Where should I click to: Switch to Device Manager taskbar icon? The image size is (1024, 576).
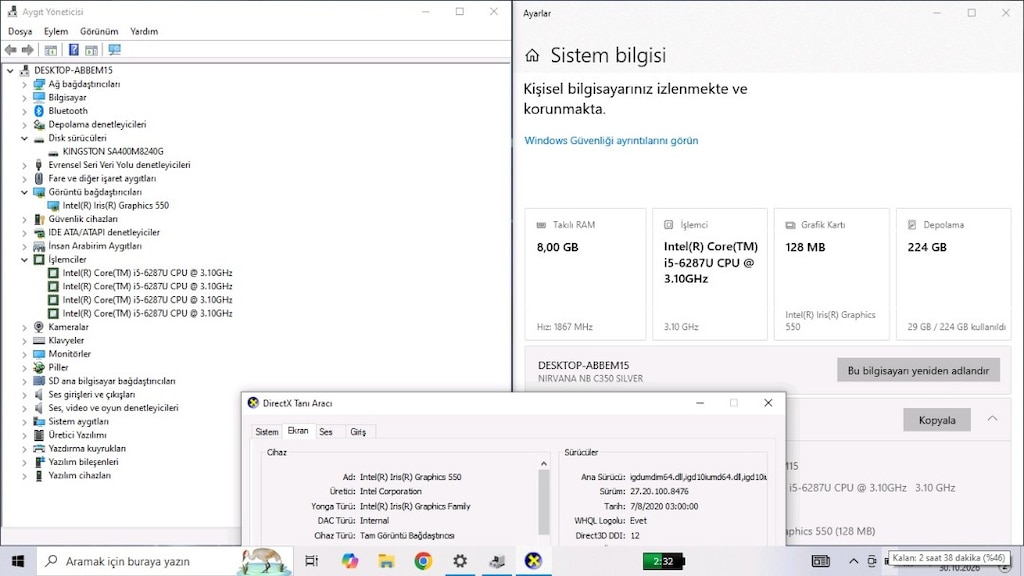(x=497, y=561)
